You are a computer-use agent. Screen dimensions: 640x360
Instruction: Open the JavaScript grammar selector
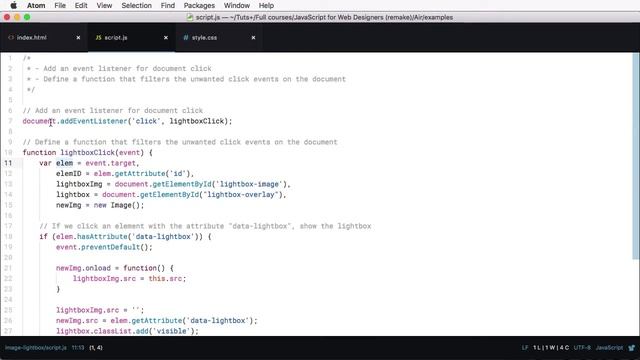[609, 348]
